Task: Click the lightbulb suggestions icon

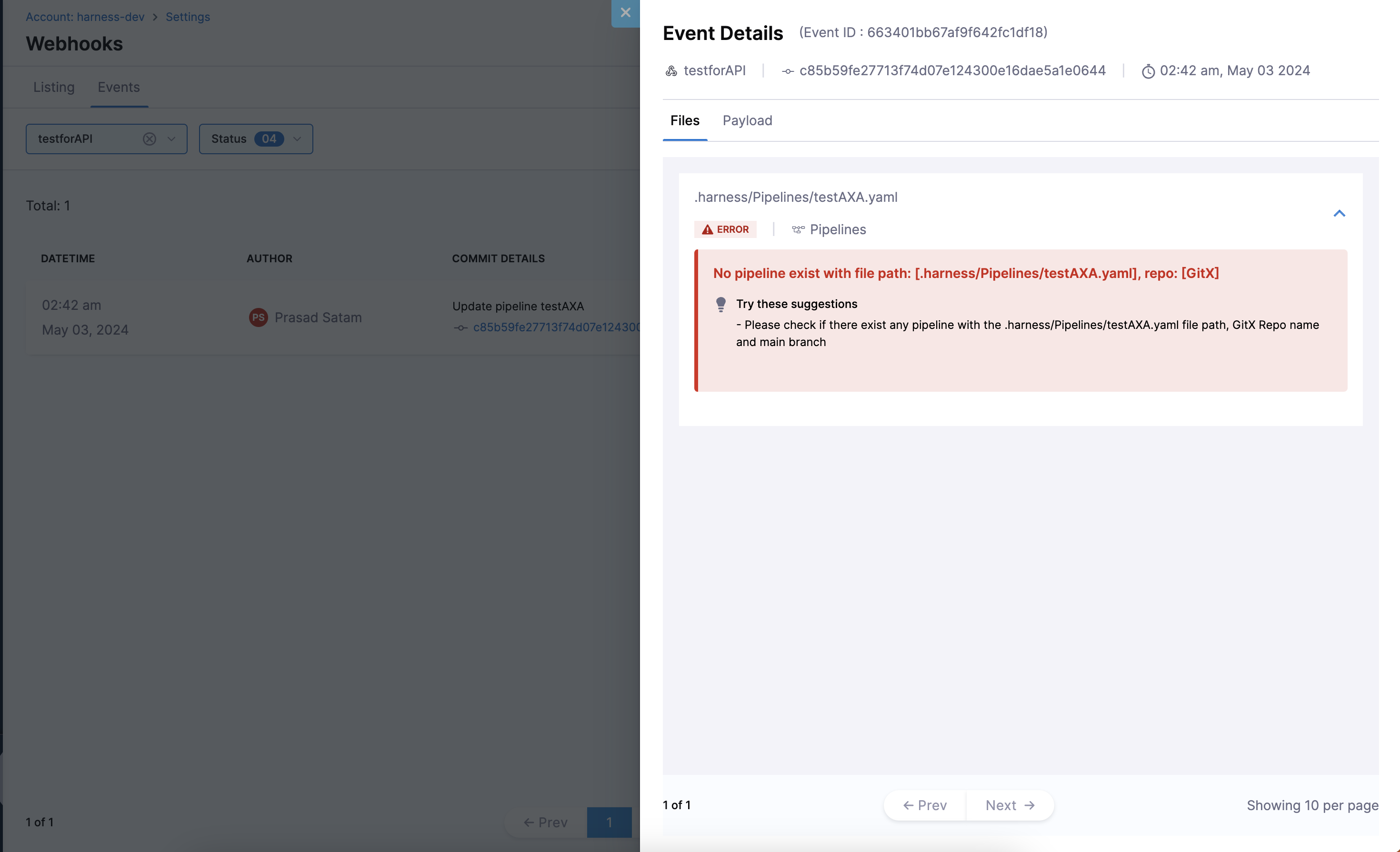Action: click(720, 305)
